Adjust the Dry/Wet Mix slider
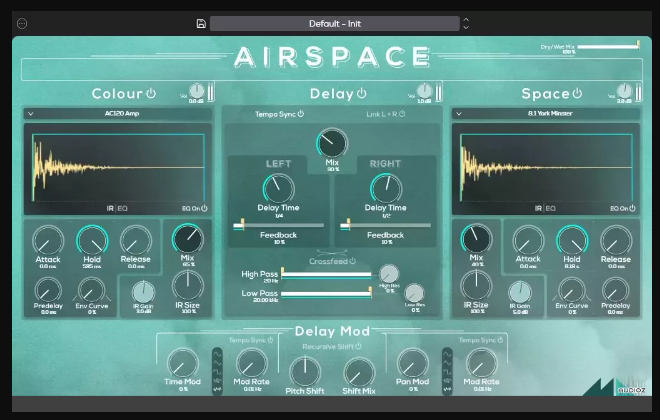Image resolution: width=660 pixels, height=420 pixels. [x=609, y=47]
